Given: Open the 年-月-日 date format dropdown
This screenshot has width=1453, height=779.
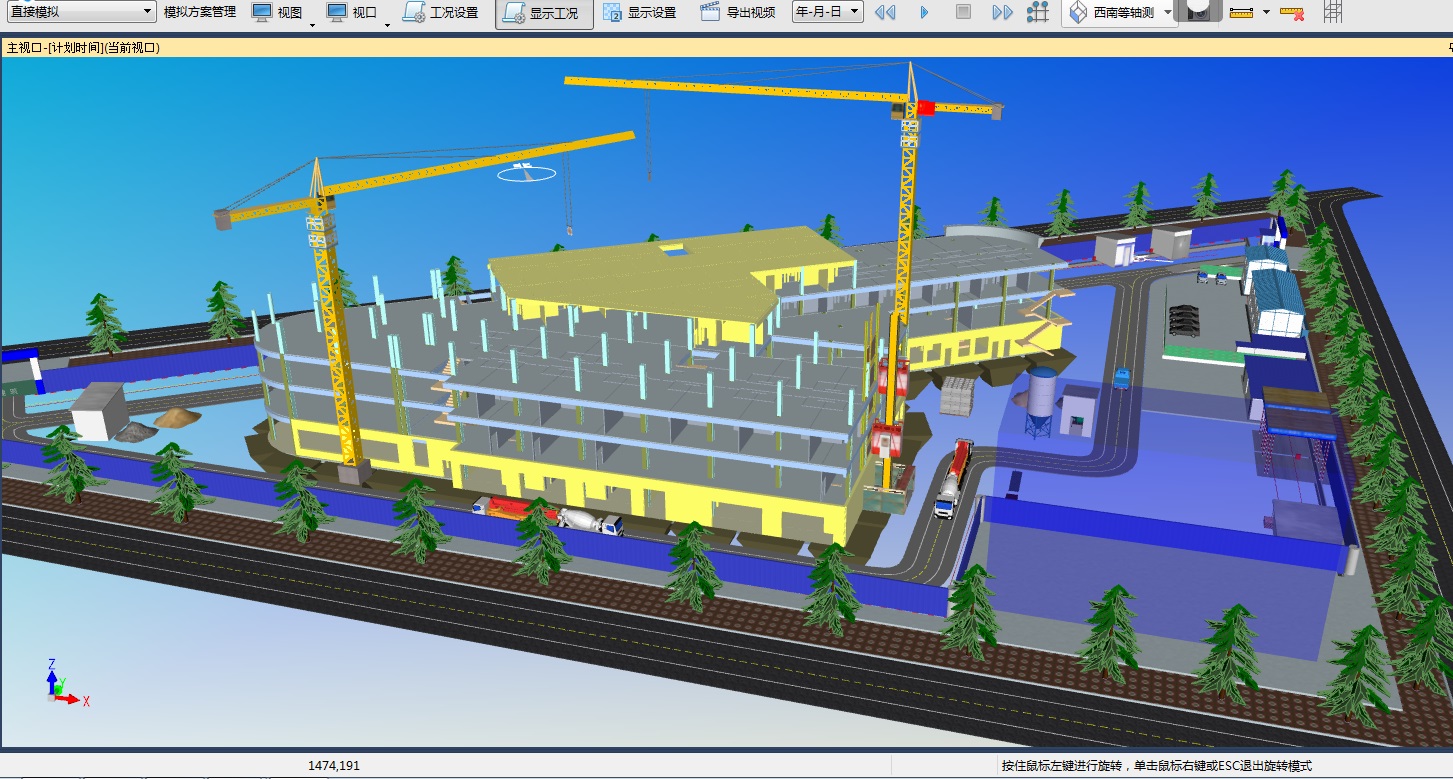Looking at the screenshot, I should coord(827,12).
